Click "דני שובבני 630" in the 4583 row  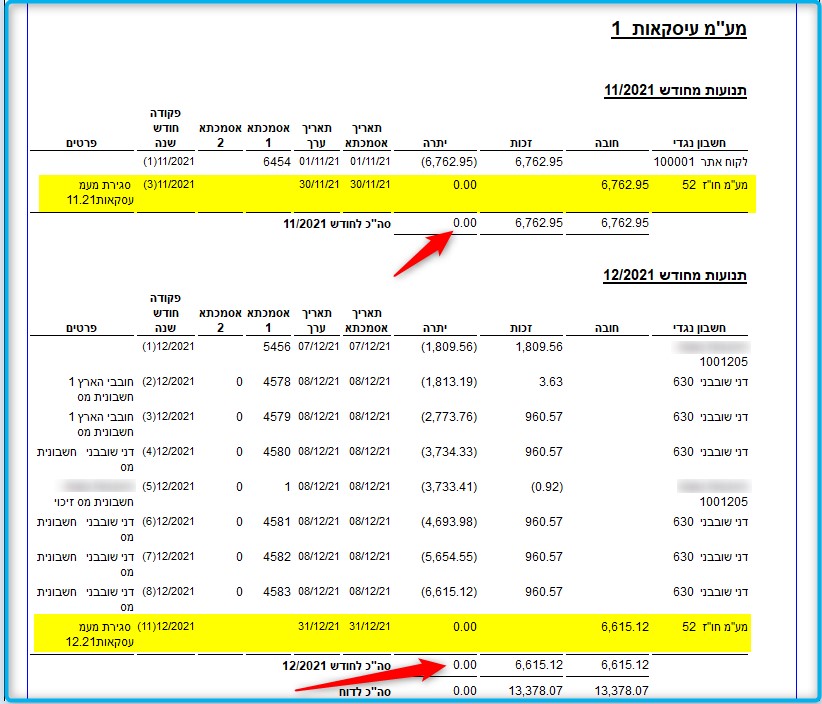coord(710,592)
